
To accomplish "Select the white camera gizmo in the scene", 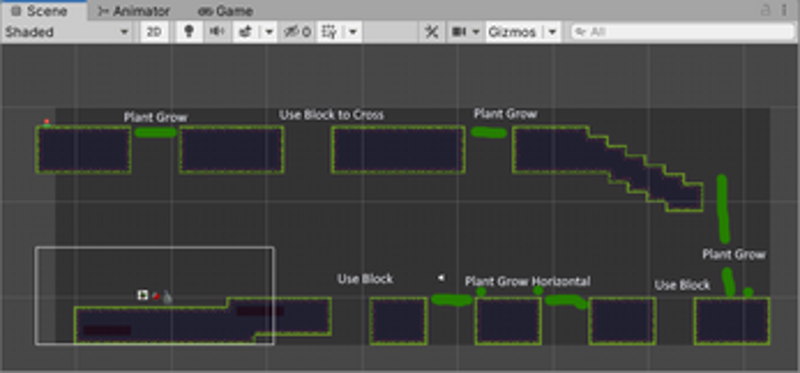I will pyautogui.click(x=441, y=278).
